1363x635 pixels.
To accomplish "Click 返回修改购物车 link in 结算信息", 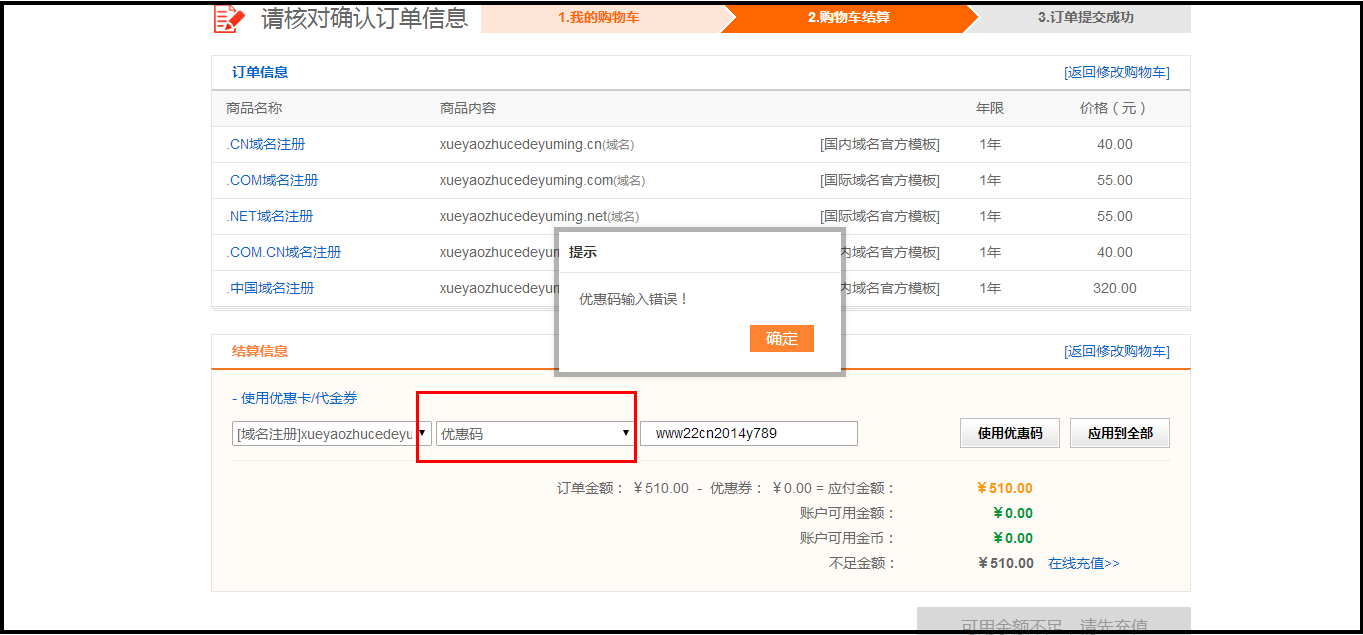I will [1116, 351].
